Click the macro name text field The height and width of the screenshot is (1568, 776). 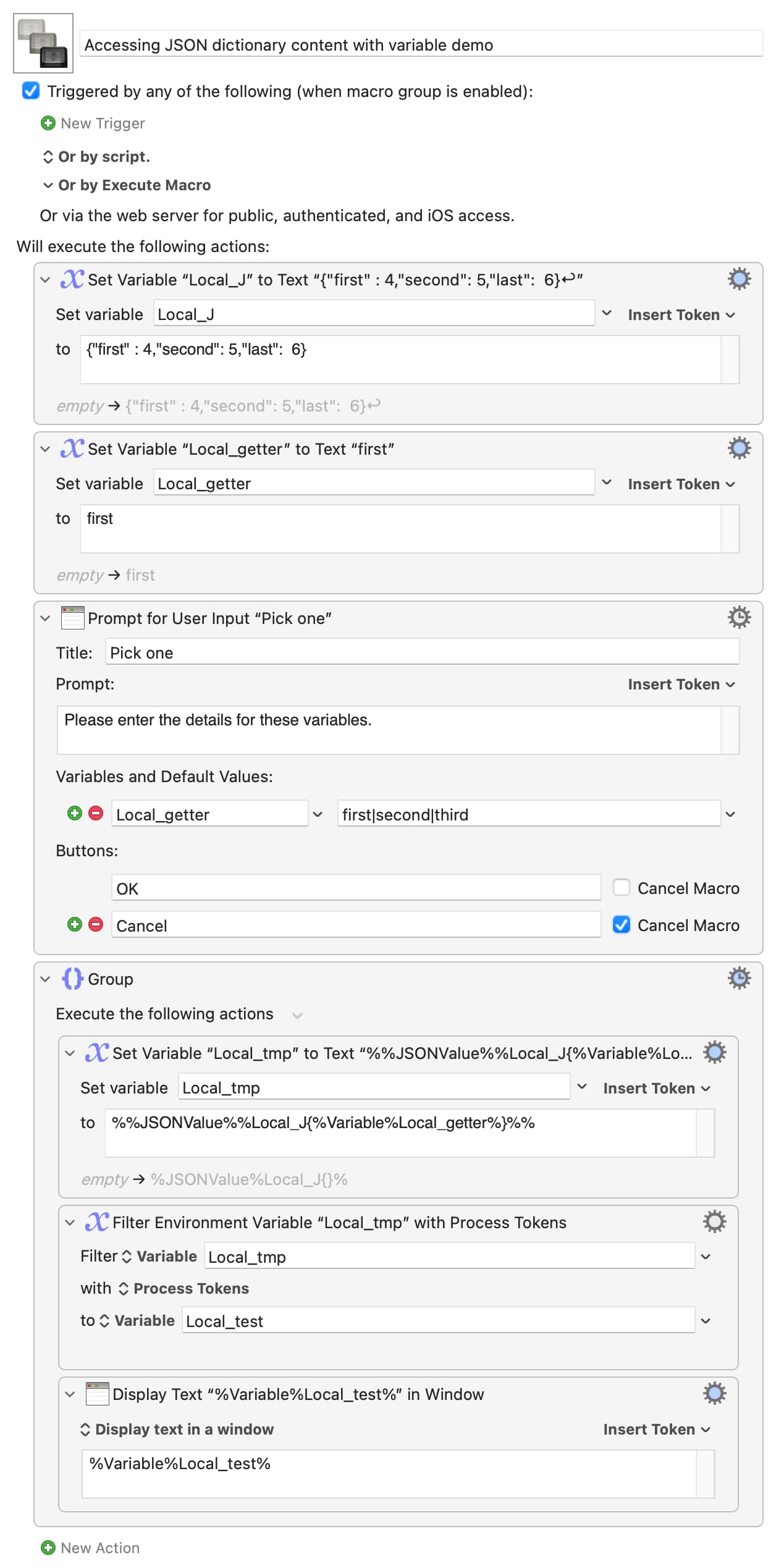pyautogui.click(x=421, y=44)
